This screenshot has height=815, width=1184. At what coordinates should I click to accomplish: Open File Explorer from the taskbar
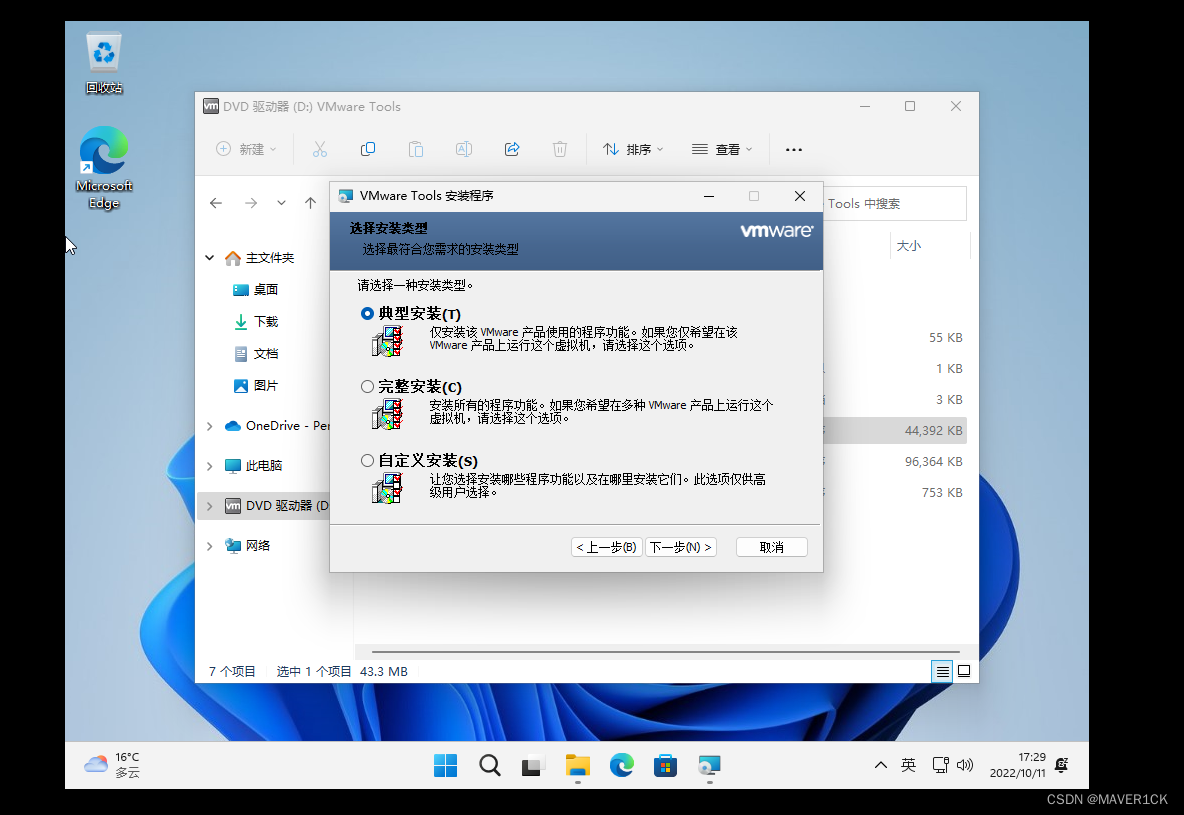tap(578, 765)
